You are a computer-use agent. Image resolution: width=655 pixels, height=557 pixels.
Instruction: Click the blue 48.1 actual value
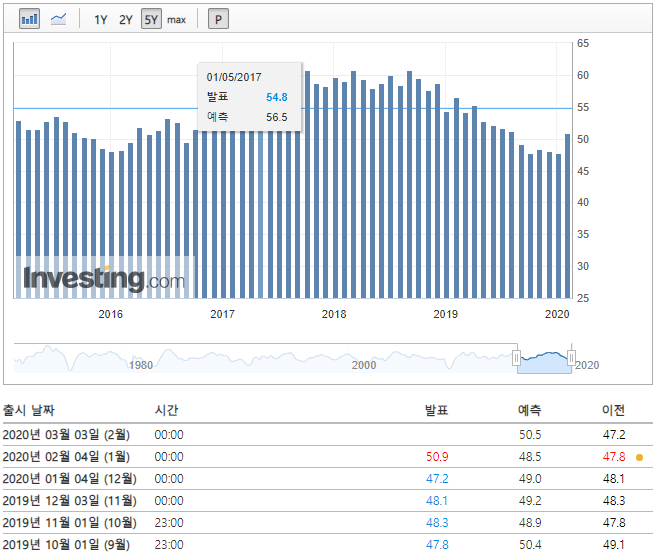tap(437, 501)
